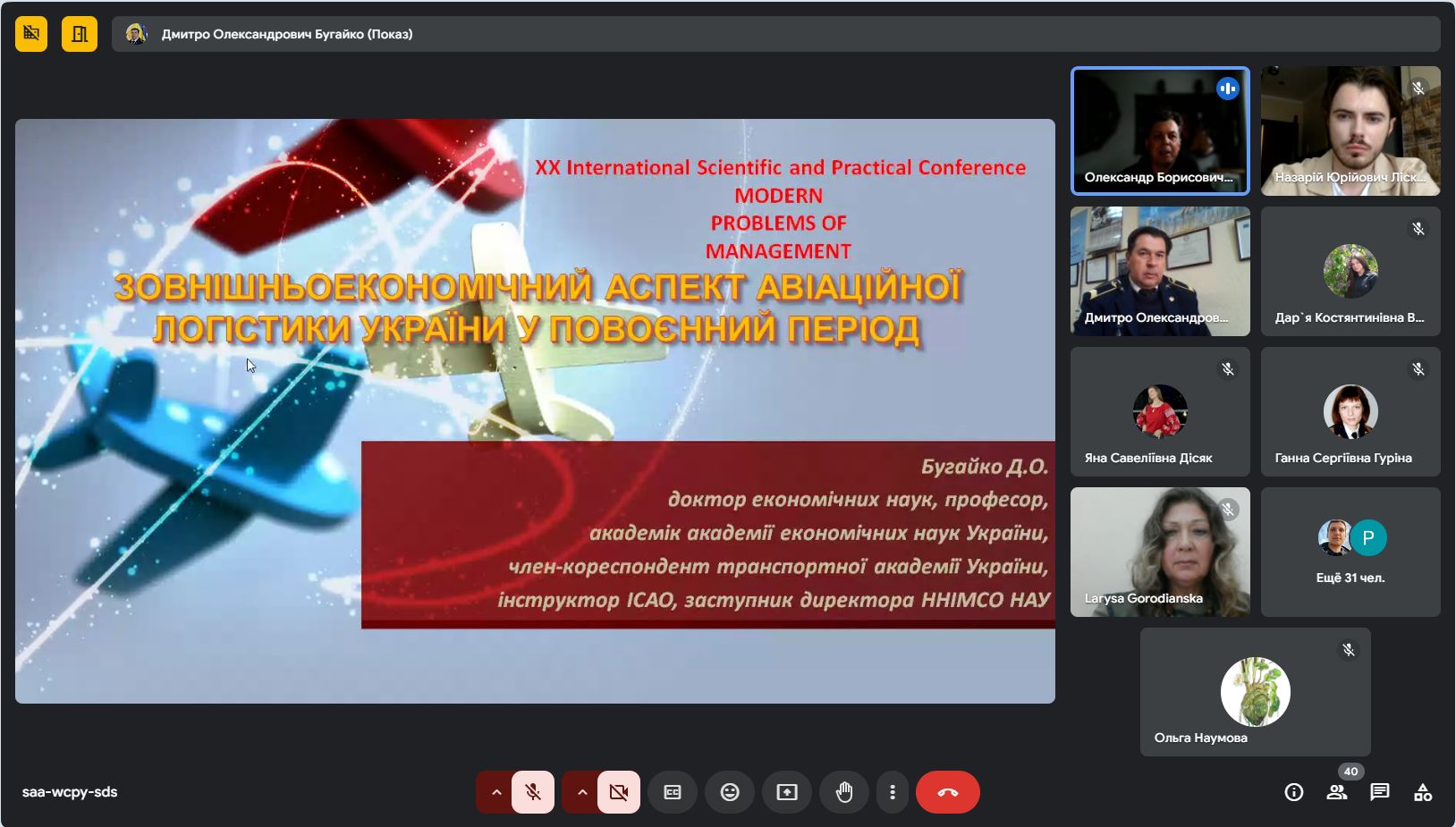The image size is (1456, 827).
Task: Open the emoji reactions picker
Action: [730, 792]
